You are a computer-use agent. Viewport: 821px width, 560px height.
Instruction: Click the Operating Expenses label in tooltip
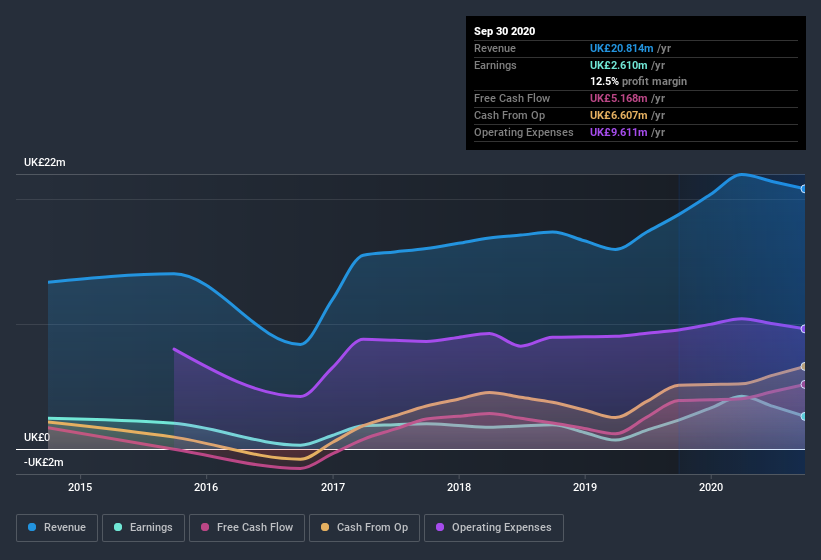pos(524,132)
